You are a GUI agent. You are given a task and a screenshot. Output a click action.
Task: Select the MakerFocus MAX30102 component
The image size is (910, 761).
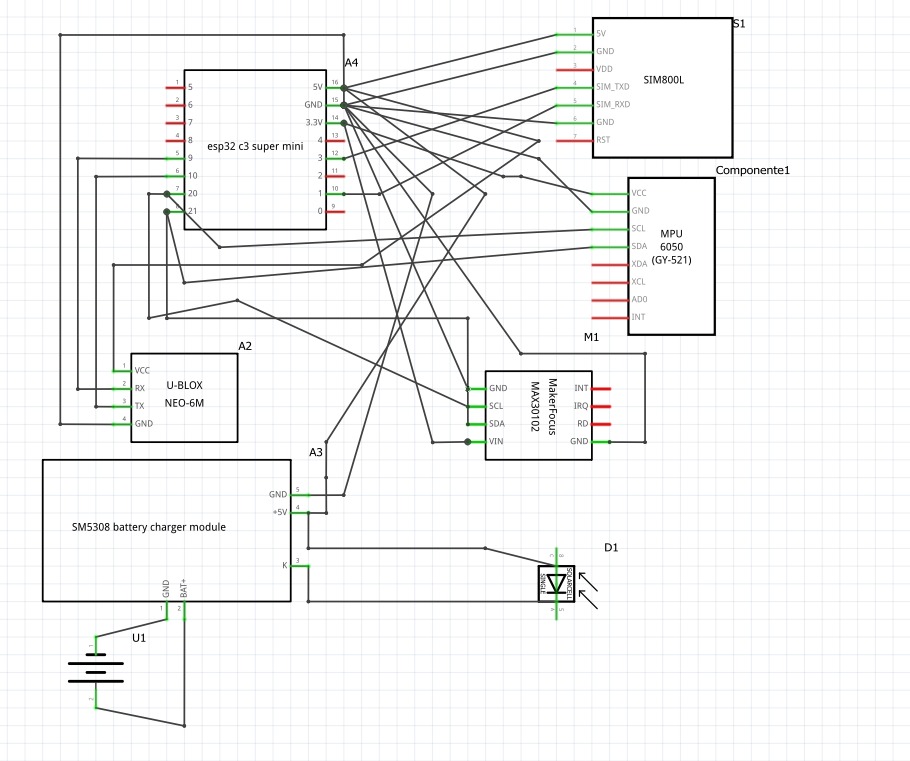[539, 416]
